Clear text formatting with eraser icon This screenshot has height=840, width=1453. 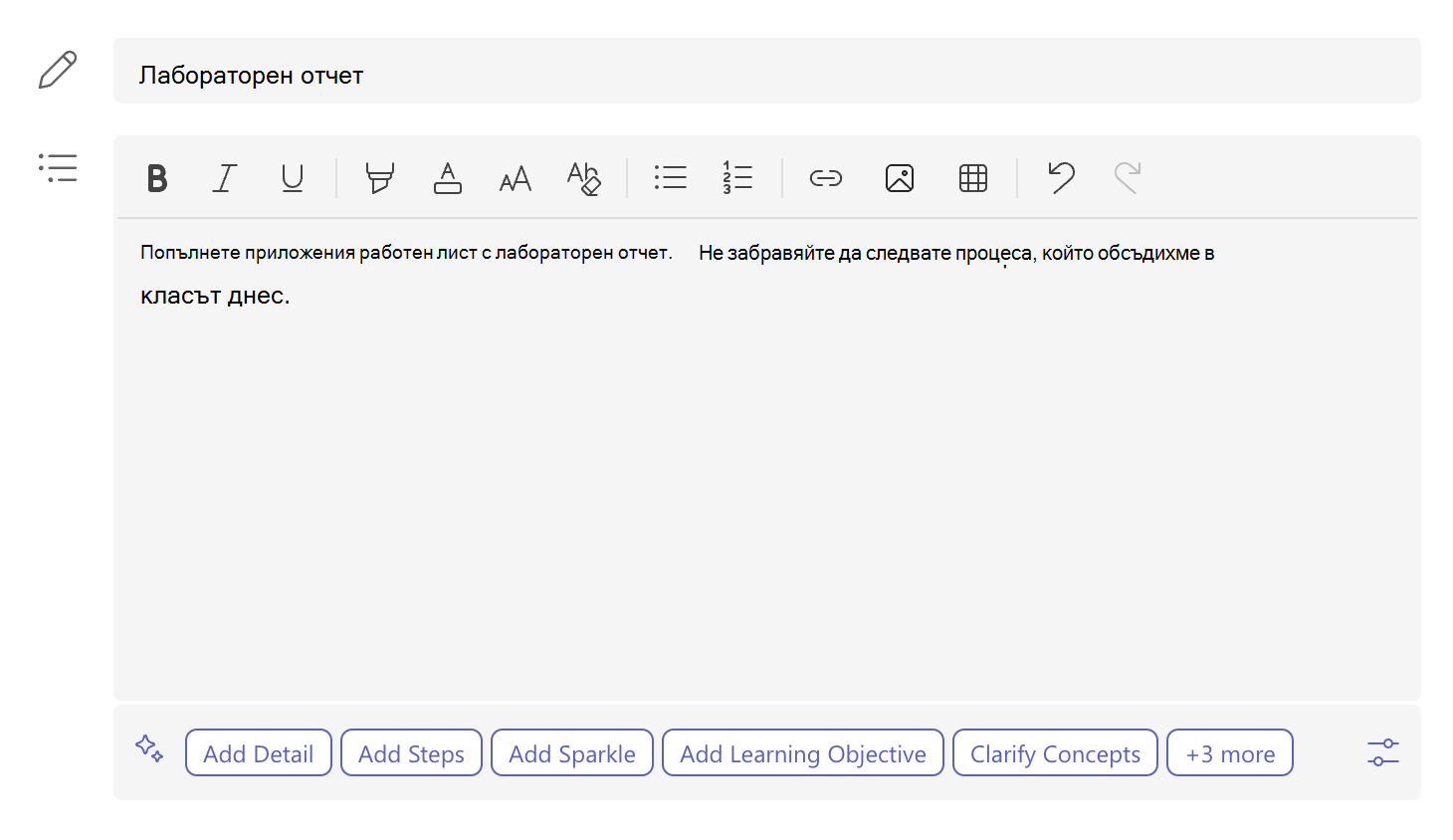coord(584,178)
